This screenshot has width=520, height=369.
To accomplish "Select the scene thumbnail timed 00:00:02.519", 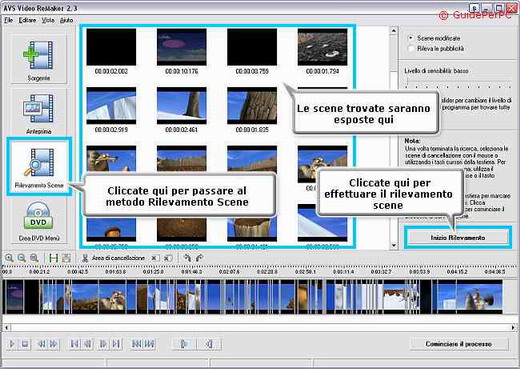I will point(111,106).
